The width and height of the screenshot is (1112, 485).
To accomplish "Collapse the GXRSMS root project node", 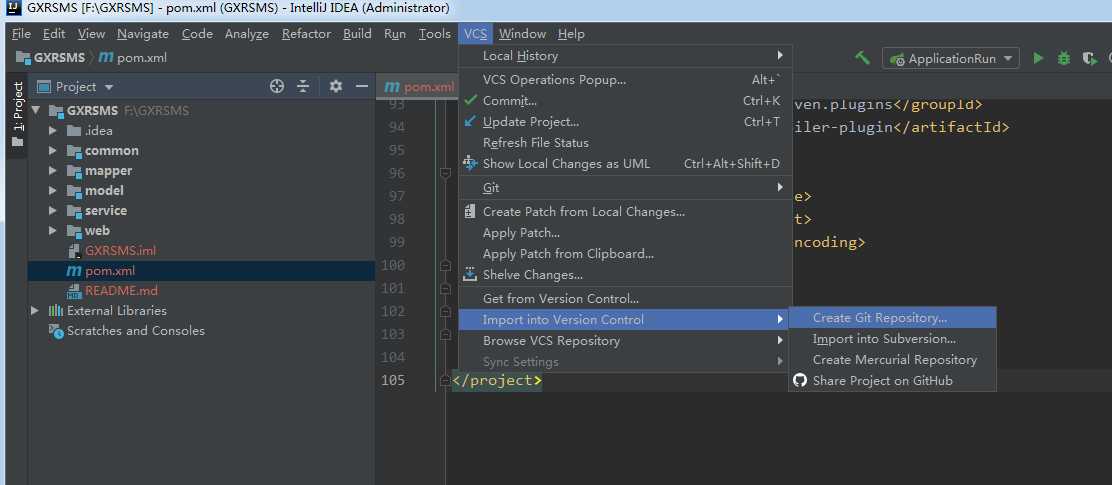I will click(x=35, y=111).
